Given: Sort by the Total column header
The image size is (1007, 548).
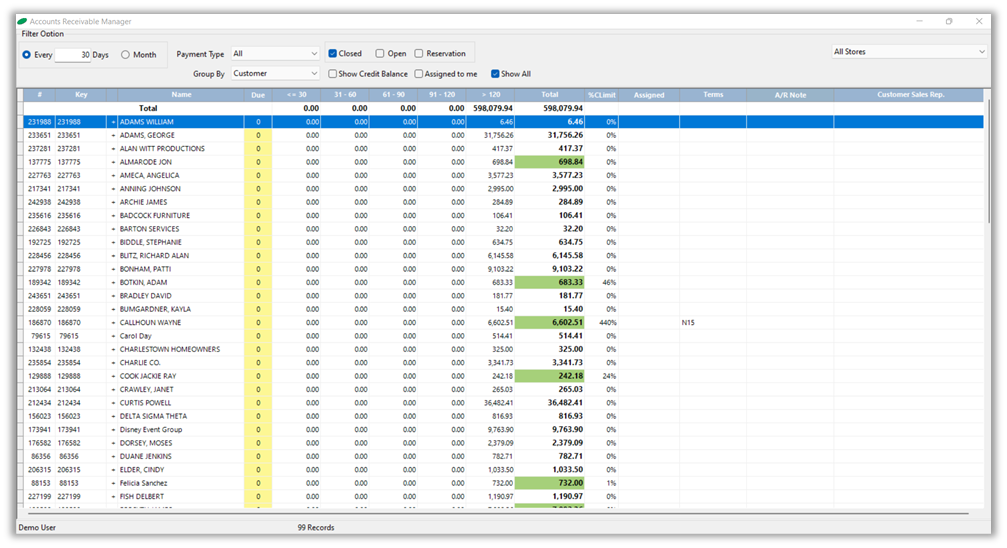Looking at the screenshot, I should tap(549, 95).
